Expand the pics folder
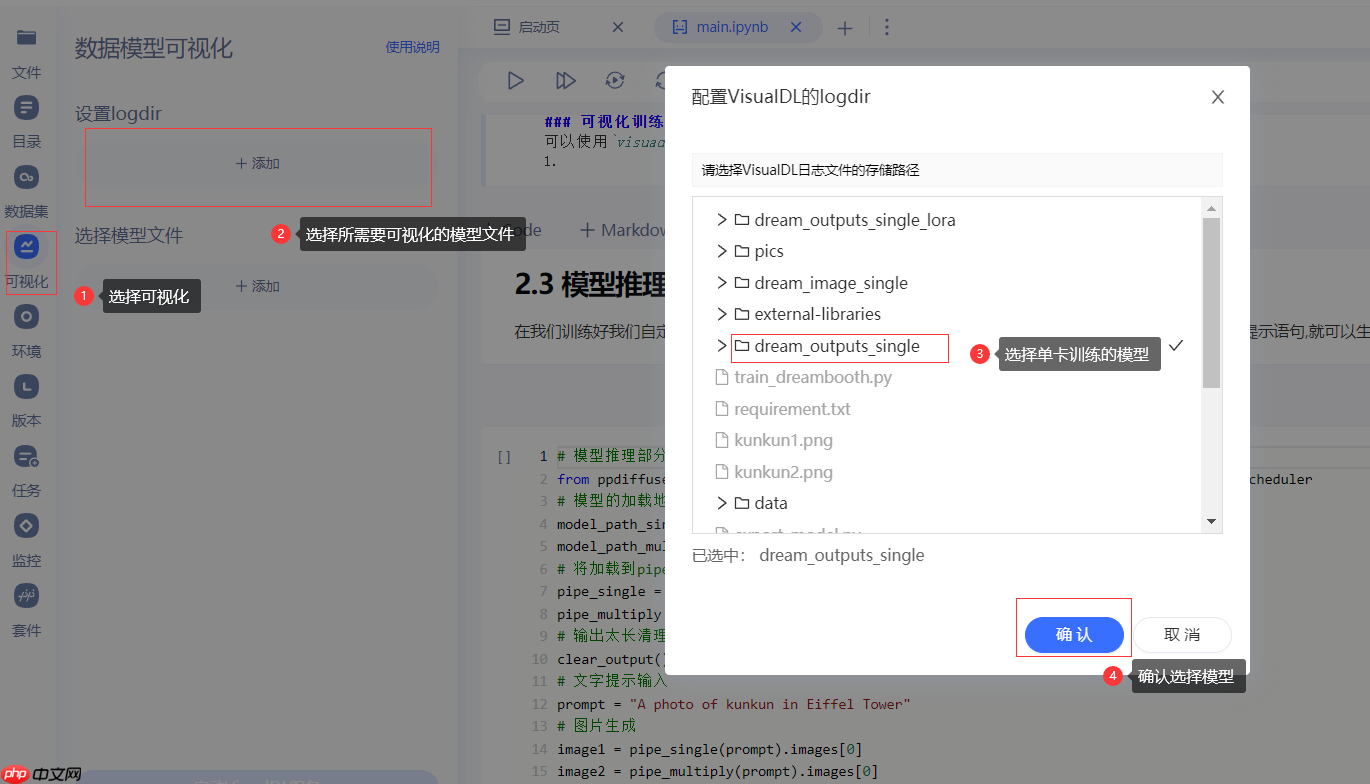1370x784 pixels. click(721, 251)
